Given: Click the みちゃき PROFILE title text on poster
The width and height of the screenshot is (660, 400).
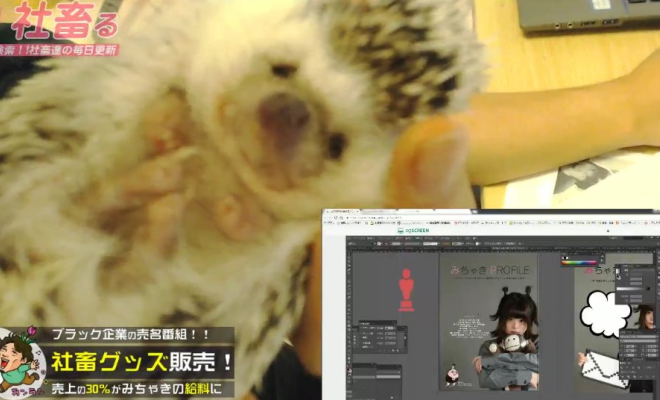Looking at the screenshot, I should (489, 270).
